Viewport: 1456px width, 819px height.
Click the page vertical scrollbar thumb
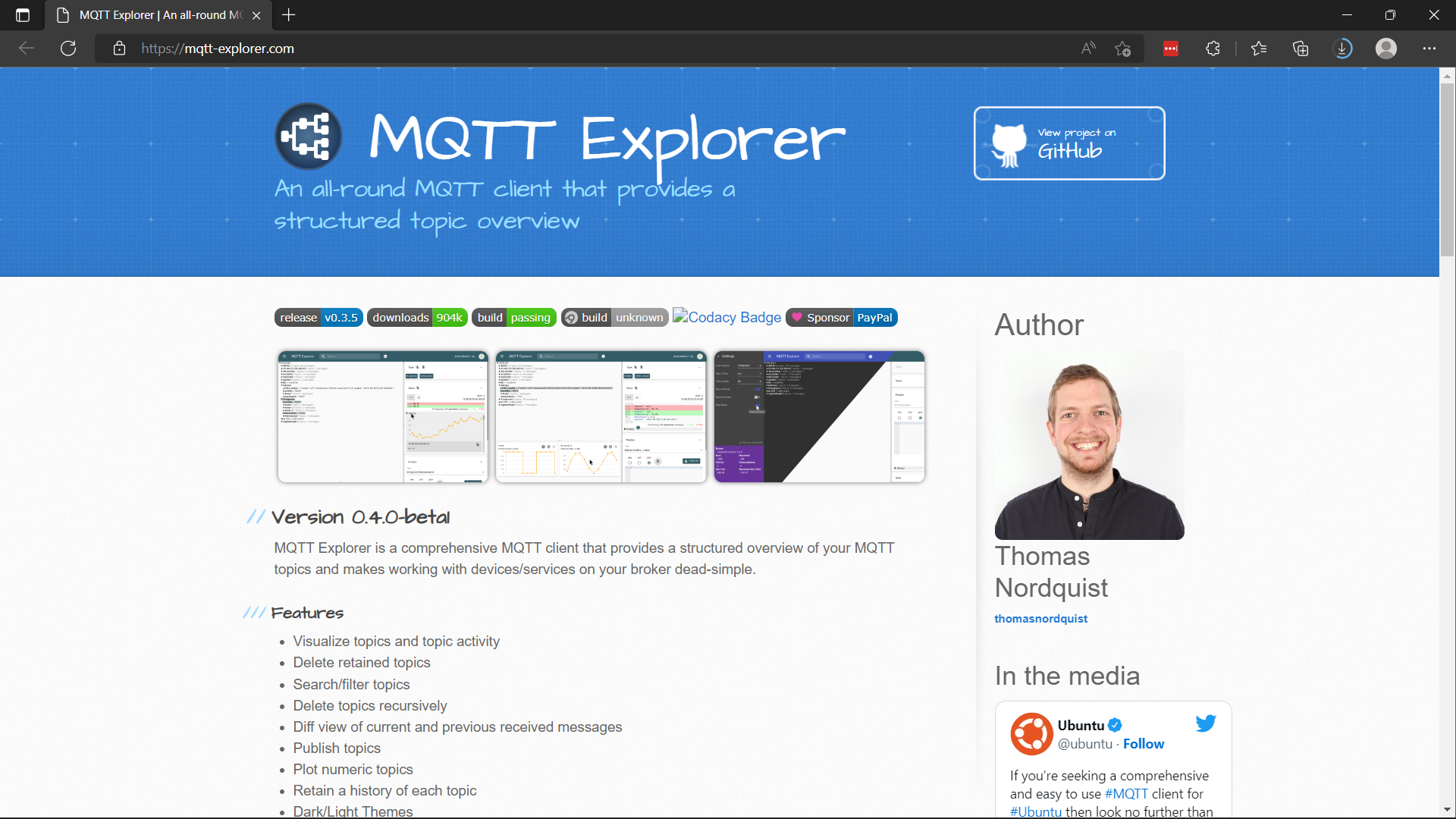1447,170
